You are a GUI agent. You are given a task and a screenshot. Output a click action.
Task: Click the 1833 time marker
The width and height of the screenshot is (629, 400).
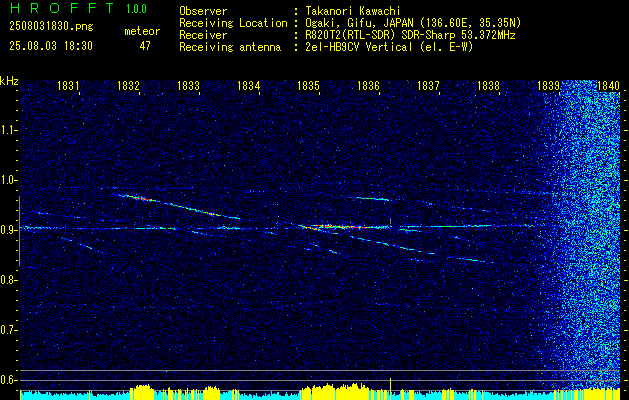(188, 85)
